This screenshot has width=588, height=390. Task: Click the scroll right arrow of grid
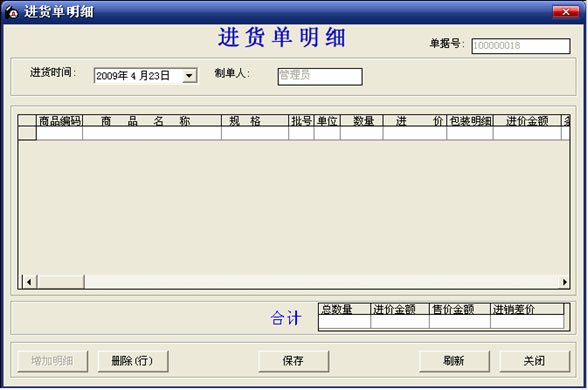coord(564,282)
